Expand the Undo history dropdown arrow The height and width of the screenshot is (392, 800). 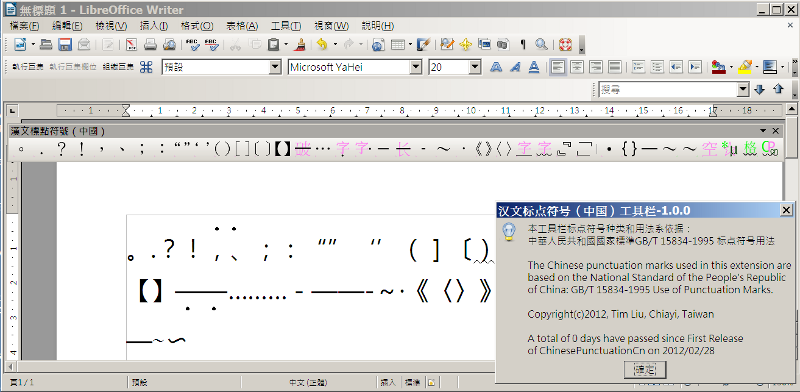335,45
